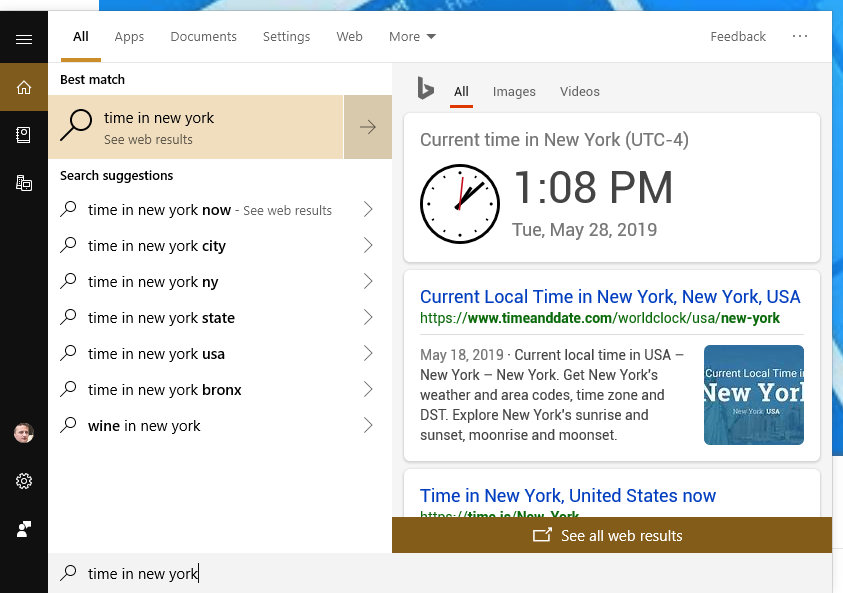Select the Home icon in the sidebar
This screenshot has height=593, width=843.
click(x=24, y=87)
